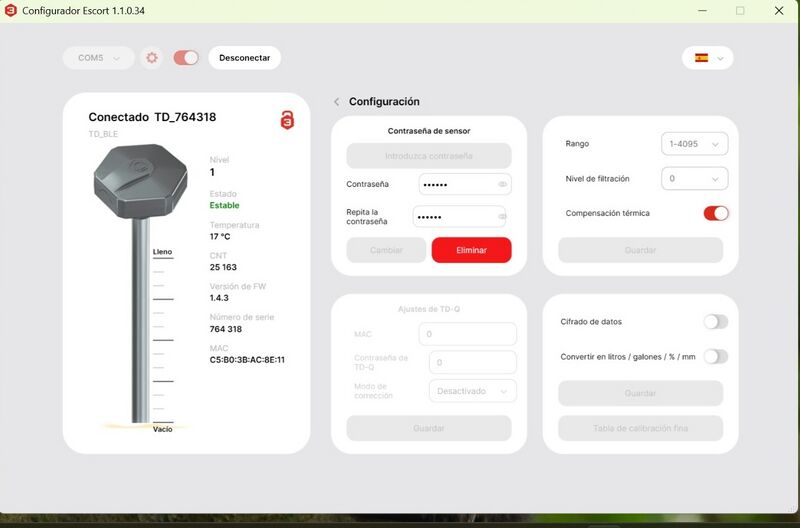Image resolution: width=800 pixels, height=528 pixels.
Task: Click the temperature value 17 °C
Action: point(220,236)
